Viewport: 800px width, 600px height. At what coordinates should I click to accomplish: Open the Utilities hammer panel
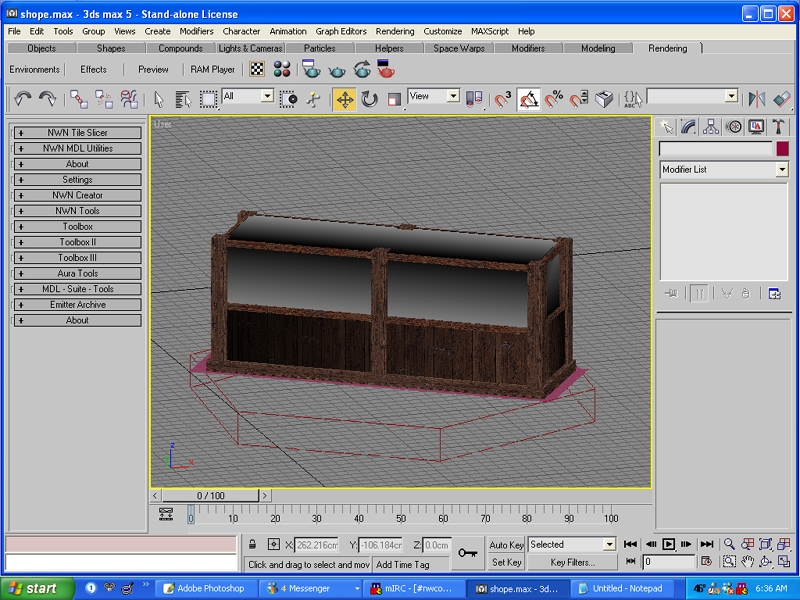778,127
